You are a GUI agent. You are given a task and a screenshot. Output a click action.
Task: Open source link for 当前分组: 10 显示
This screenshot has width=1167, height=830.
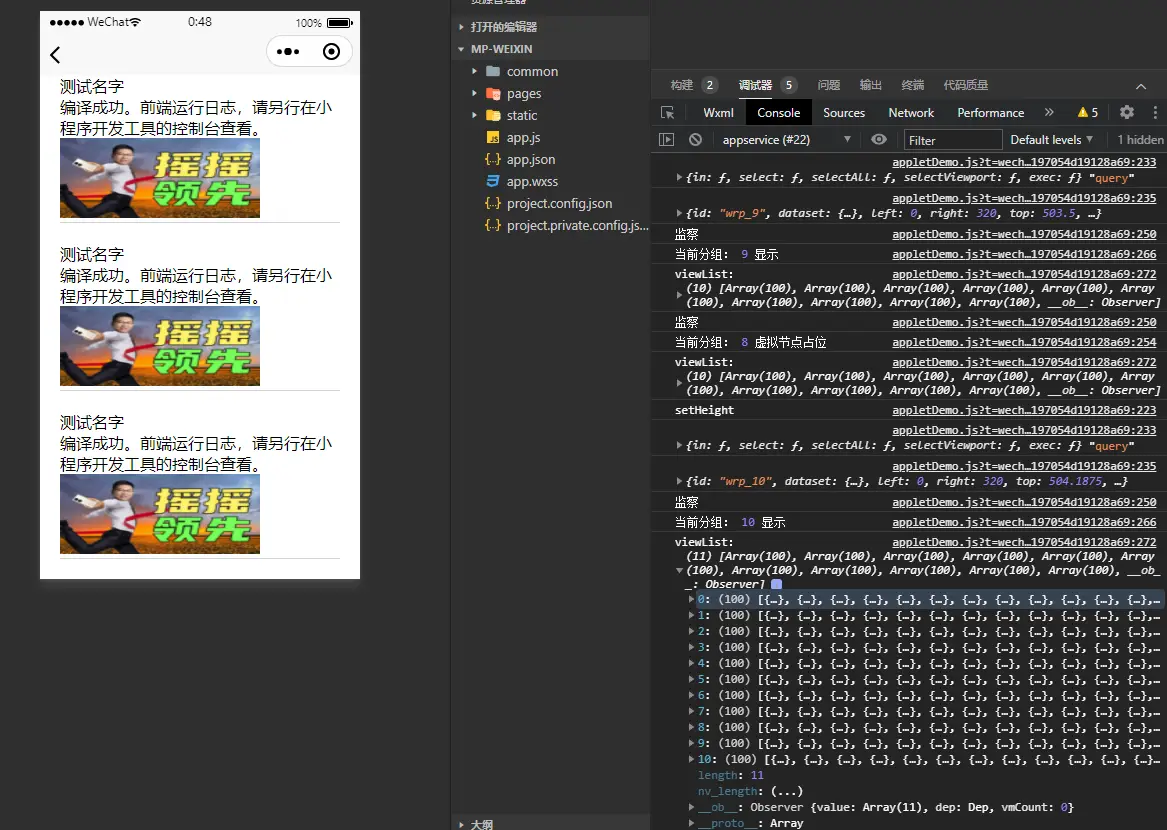point(1024,522)
